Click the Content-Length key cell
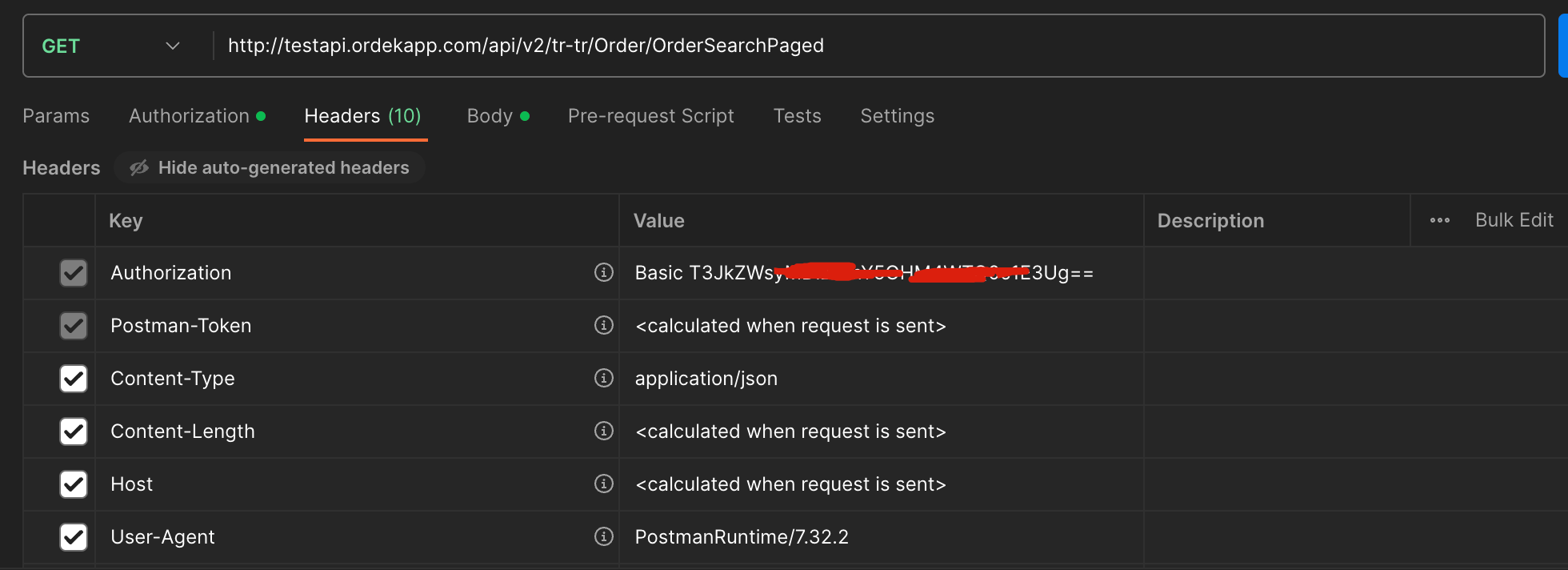This screenshot has height=570, width=1568. pos(357,432)
